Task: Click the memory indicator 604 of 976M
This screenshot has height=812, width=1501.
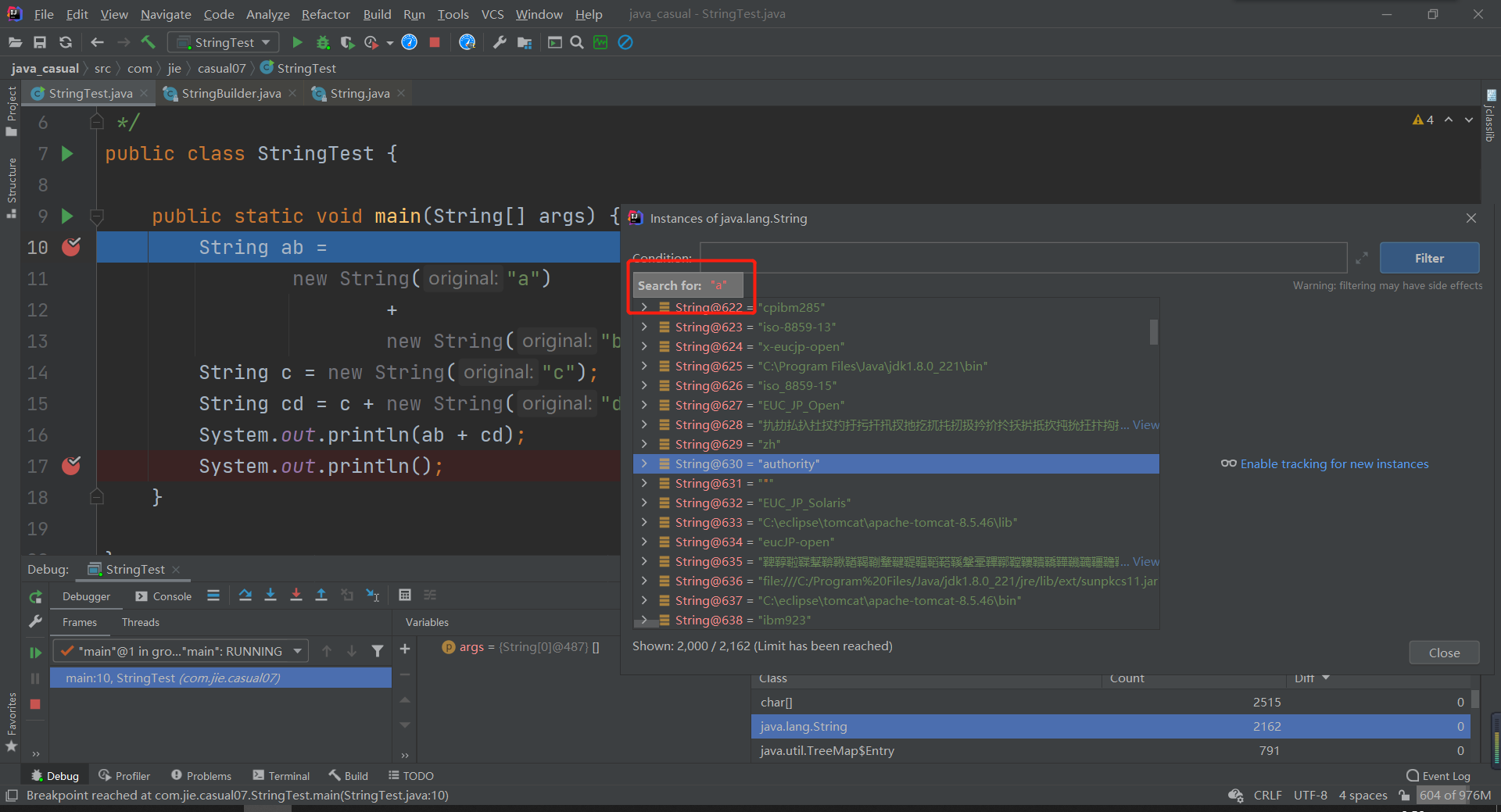Action: pyautogui.click(x=1455, y=795)
